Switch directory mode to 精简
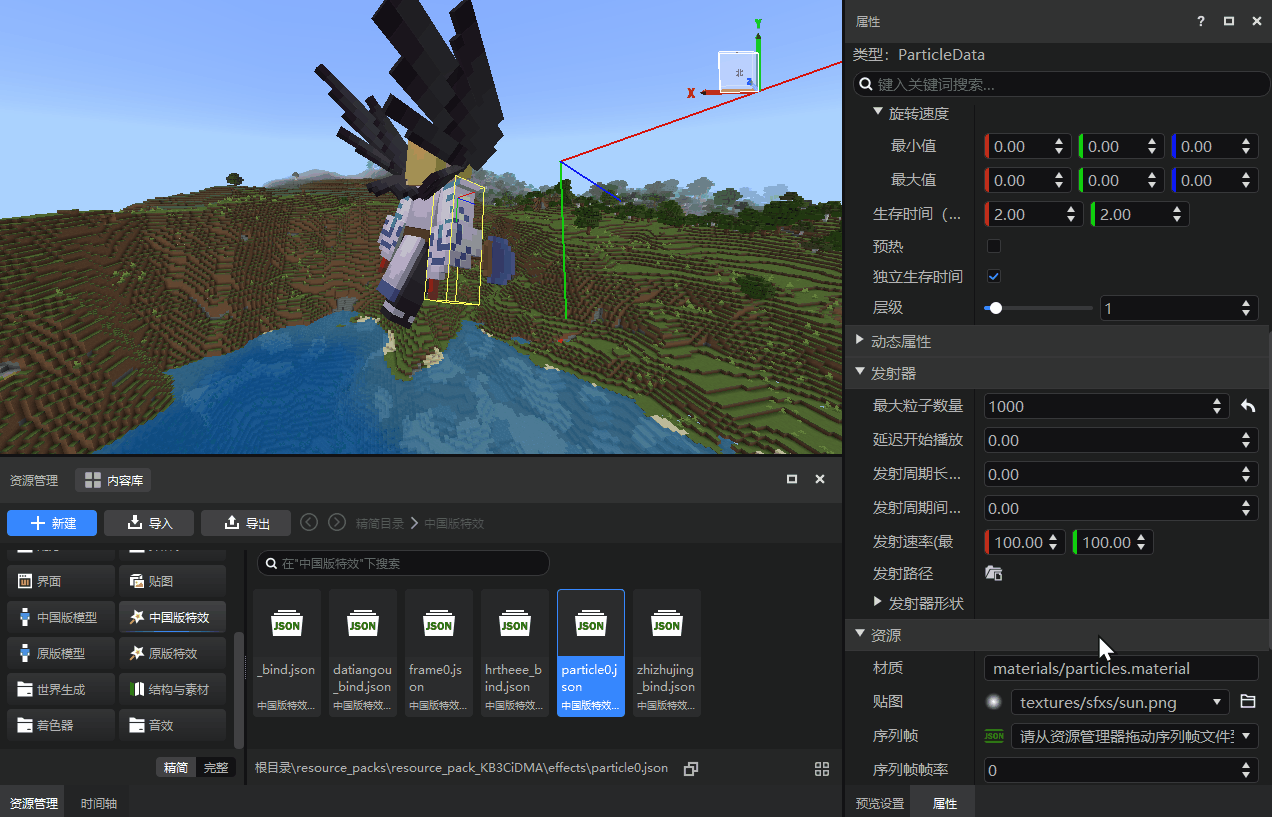 (x=176, y=768)
